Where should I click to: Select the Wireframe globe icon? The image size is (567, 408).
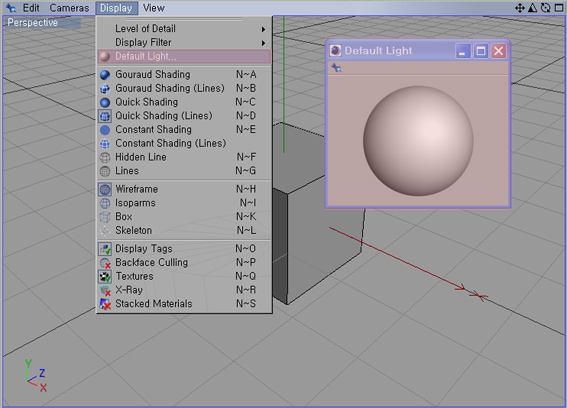click(x=105, y=190)
